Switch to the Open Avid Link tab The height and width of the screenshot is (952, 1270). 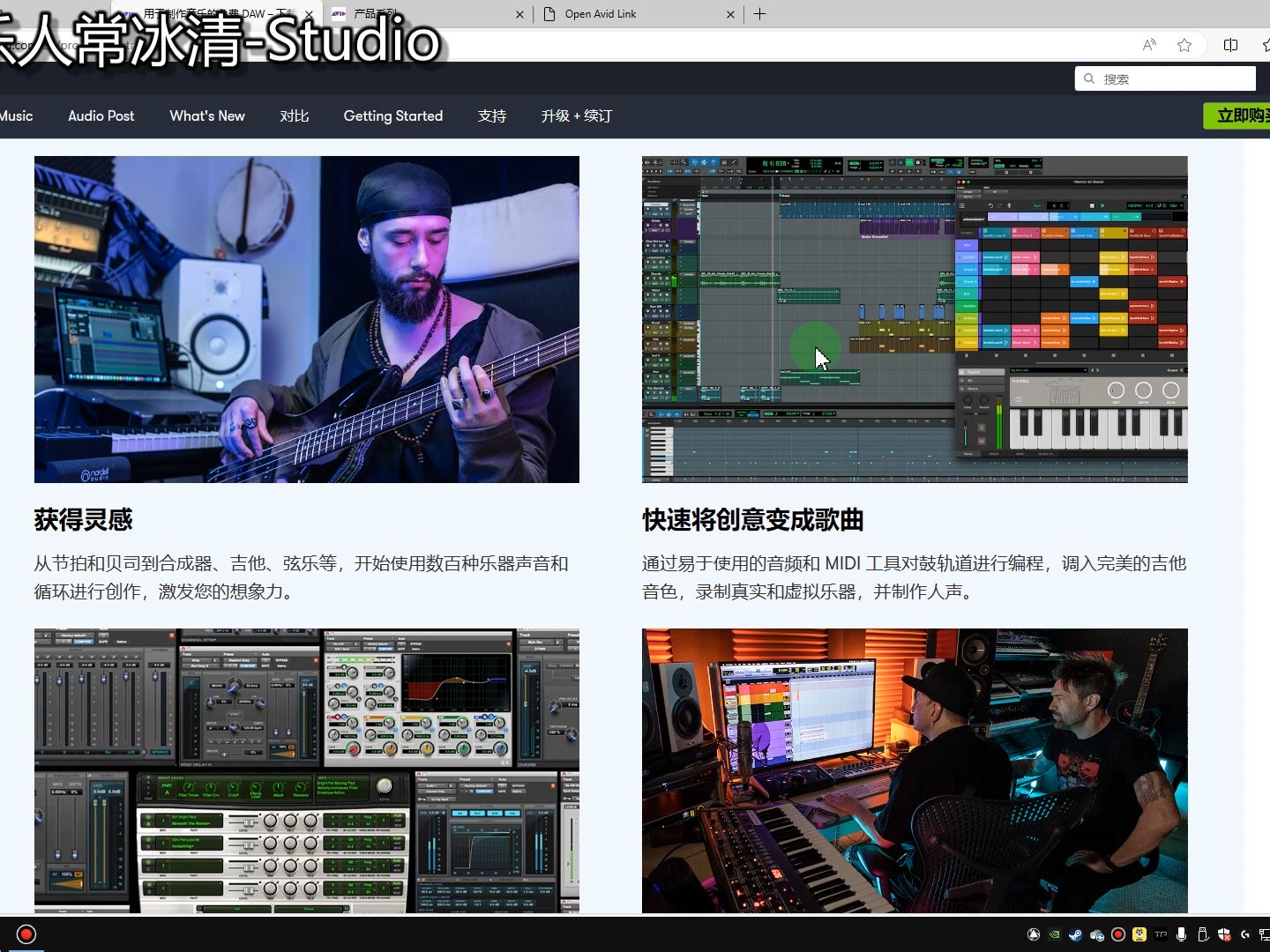[639, 14]
